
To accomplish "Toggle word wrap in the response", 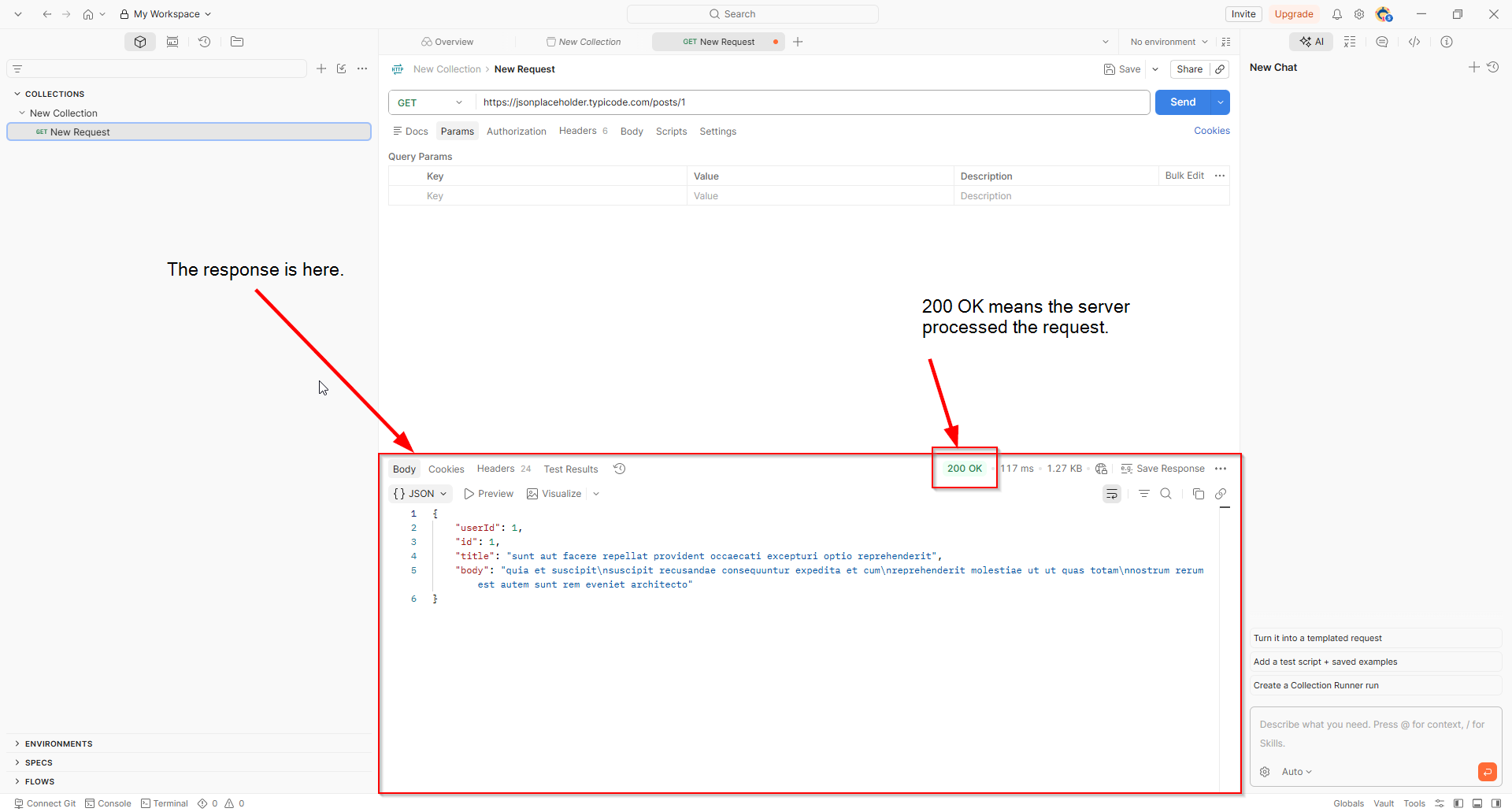I will click(x=1112, y=494).
